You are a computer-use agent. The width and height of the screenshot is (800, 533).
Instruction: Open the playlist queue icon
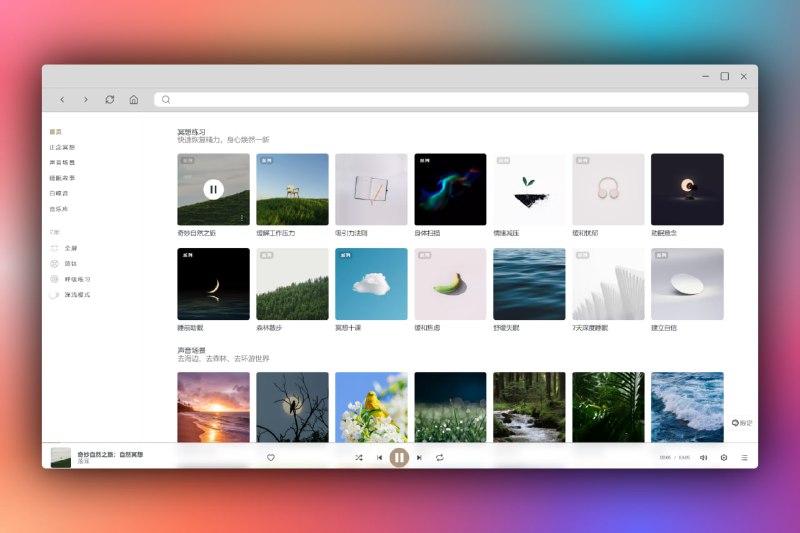[x=744, y=458]
